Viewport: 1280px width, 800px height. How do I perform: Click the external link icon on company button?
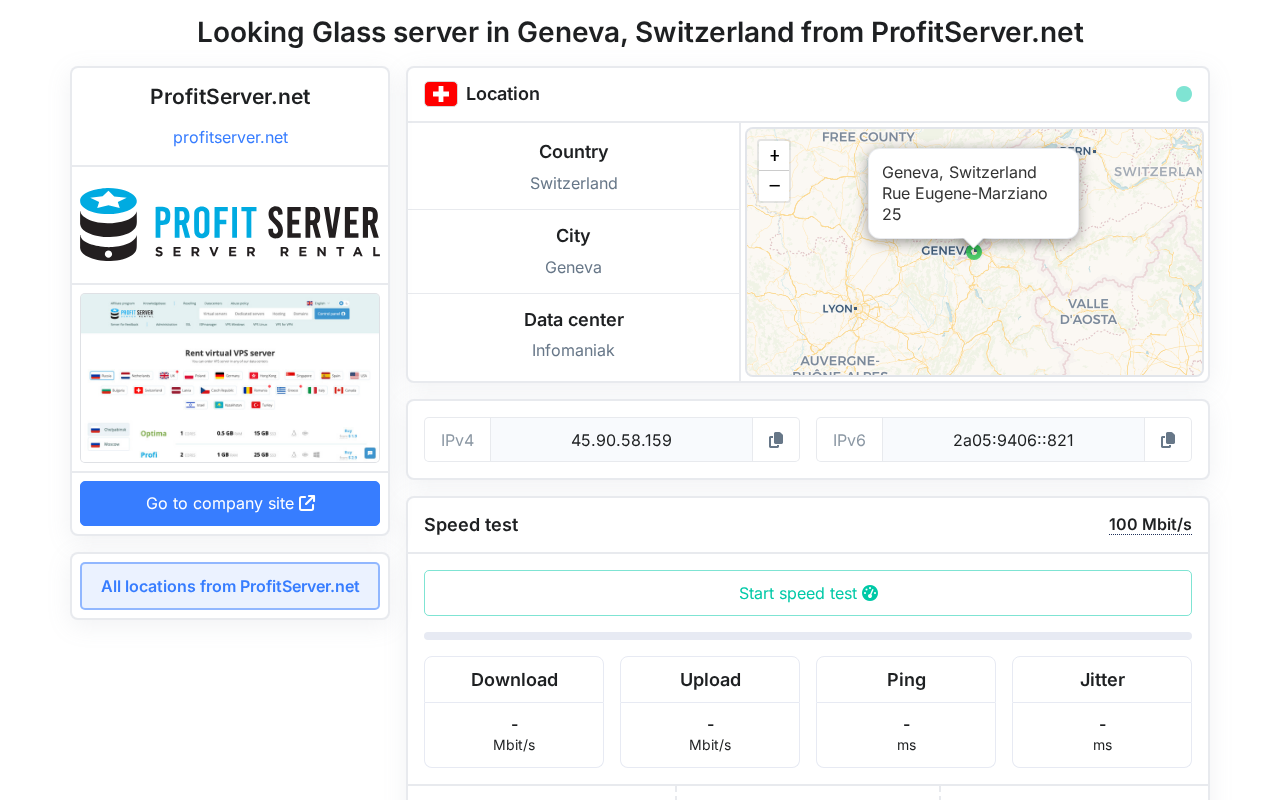point(307,503)
